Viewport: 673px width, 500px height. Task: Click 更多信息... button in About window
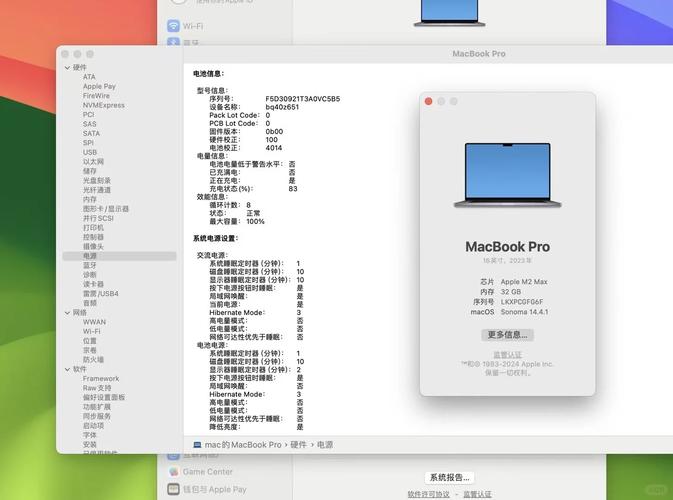pyautogui.click(x=507, y=335)
